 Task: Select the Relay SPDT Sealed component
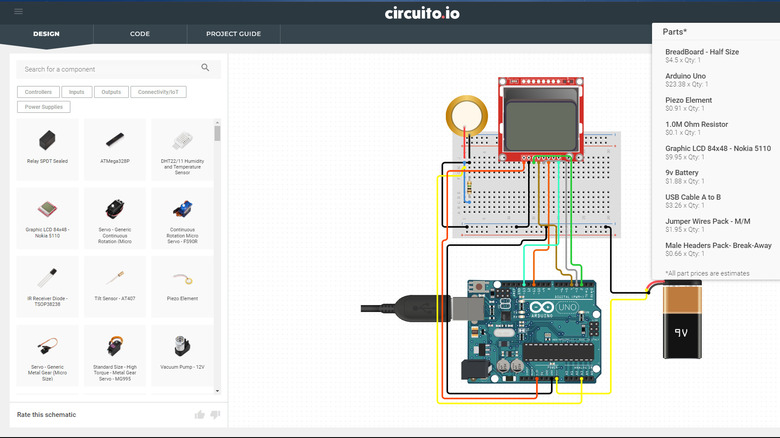[x=47, y=149]
